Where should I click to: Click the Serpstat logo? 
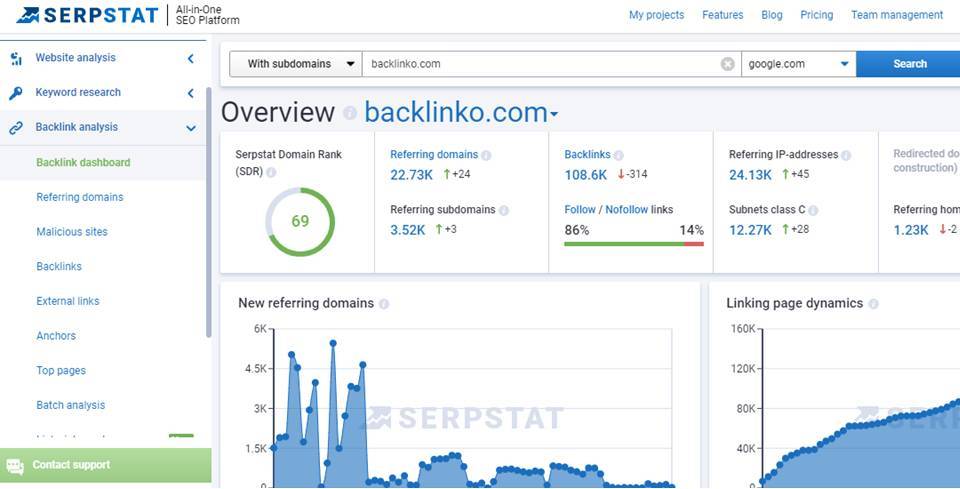pos(88,15)
